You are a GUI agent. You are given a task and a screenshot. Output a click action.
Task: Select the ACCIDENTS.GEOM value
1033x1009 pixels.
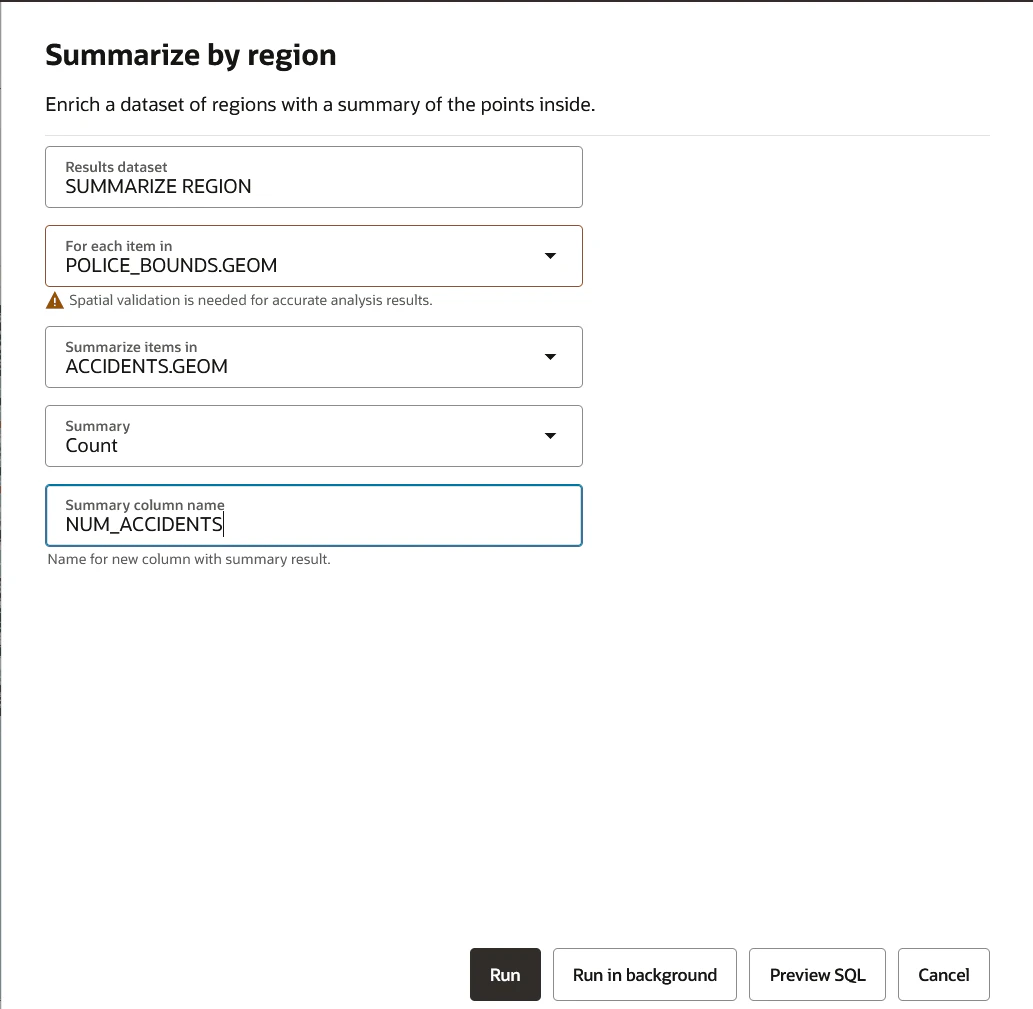point(146,366)
